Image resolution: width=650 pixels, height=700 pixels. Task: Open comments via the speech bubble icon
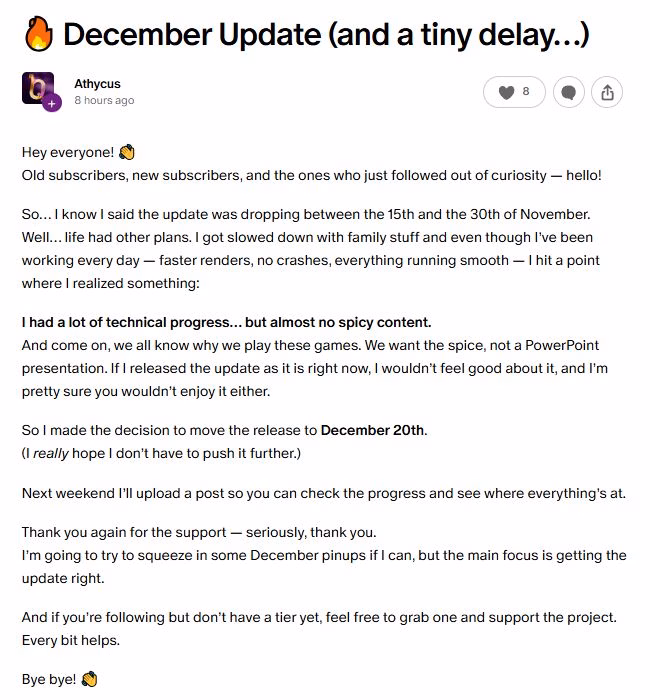point(569,92)
